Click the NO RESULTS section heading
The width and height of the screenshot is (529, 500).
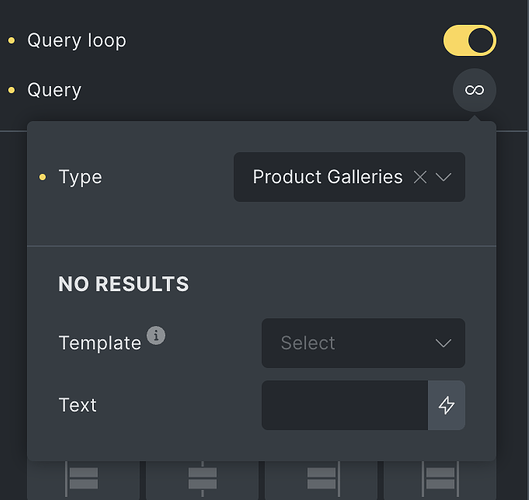pyautogui.click(x=123, y=284)
